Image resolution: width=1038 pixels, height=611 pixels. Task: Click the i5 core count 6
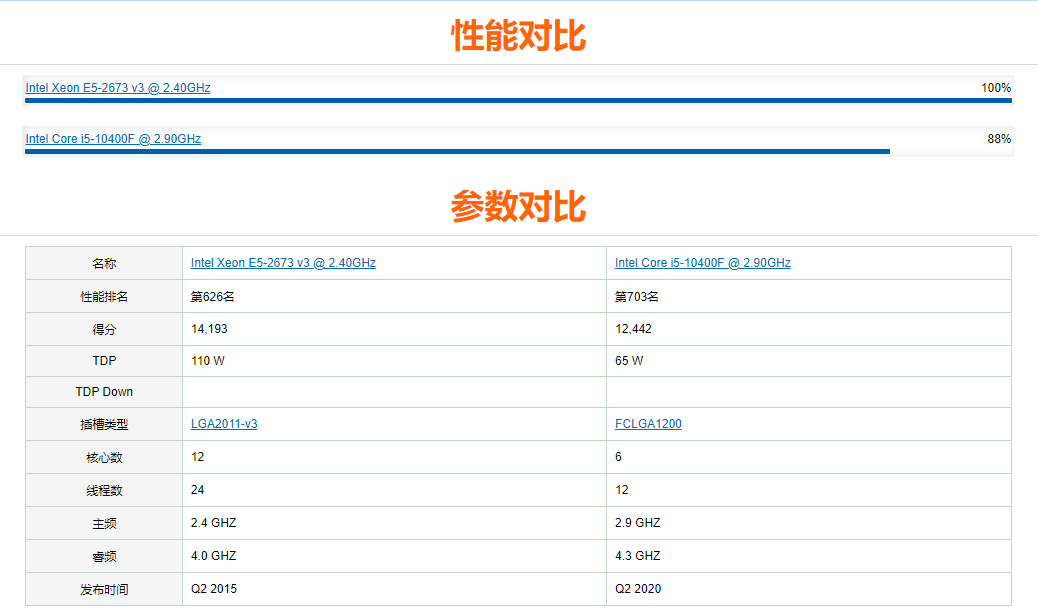coord(618,457)
